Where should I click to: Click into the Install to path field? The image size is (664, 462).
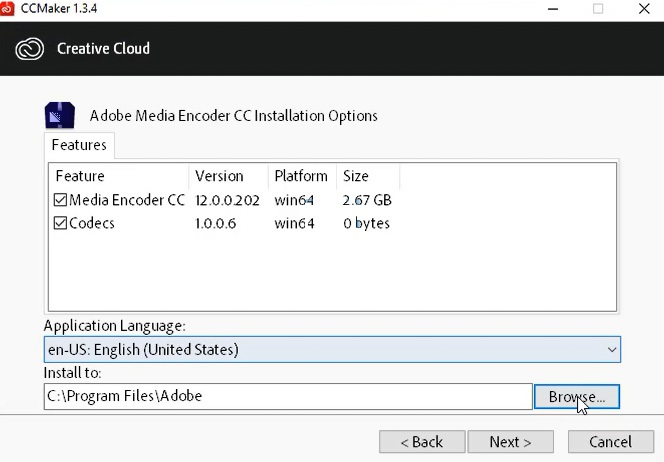(x=288, y=396)
